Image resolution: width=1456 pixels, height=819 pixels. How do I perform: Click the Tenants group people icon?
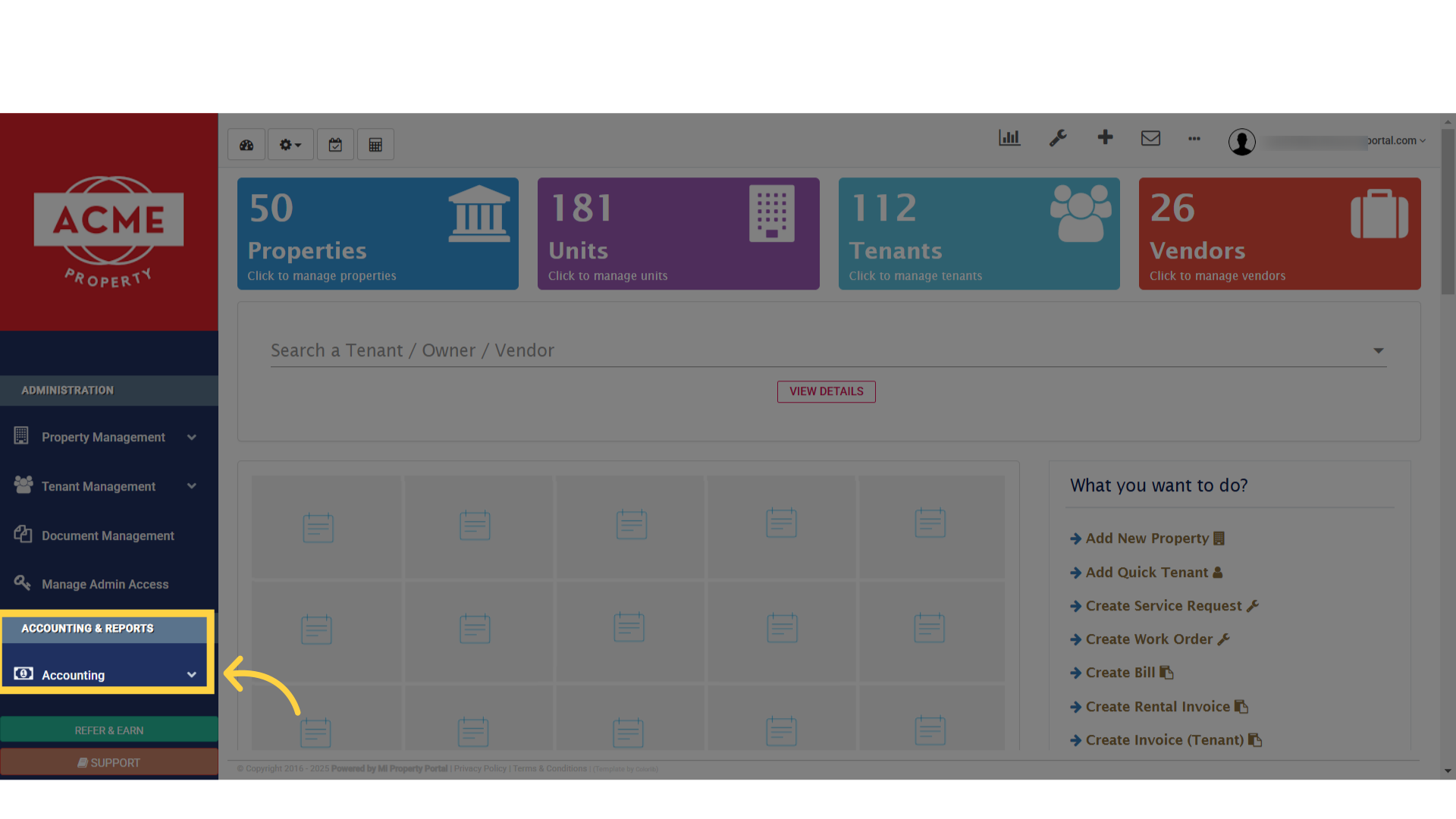[1080, 214]
